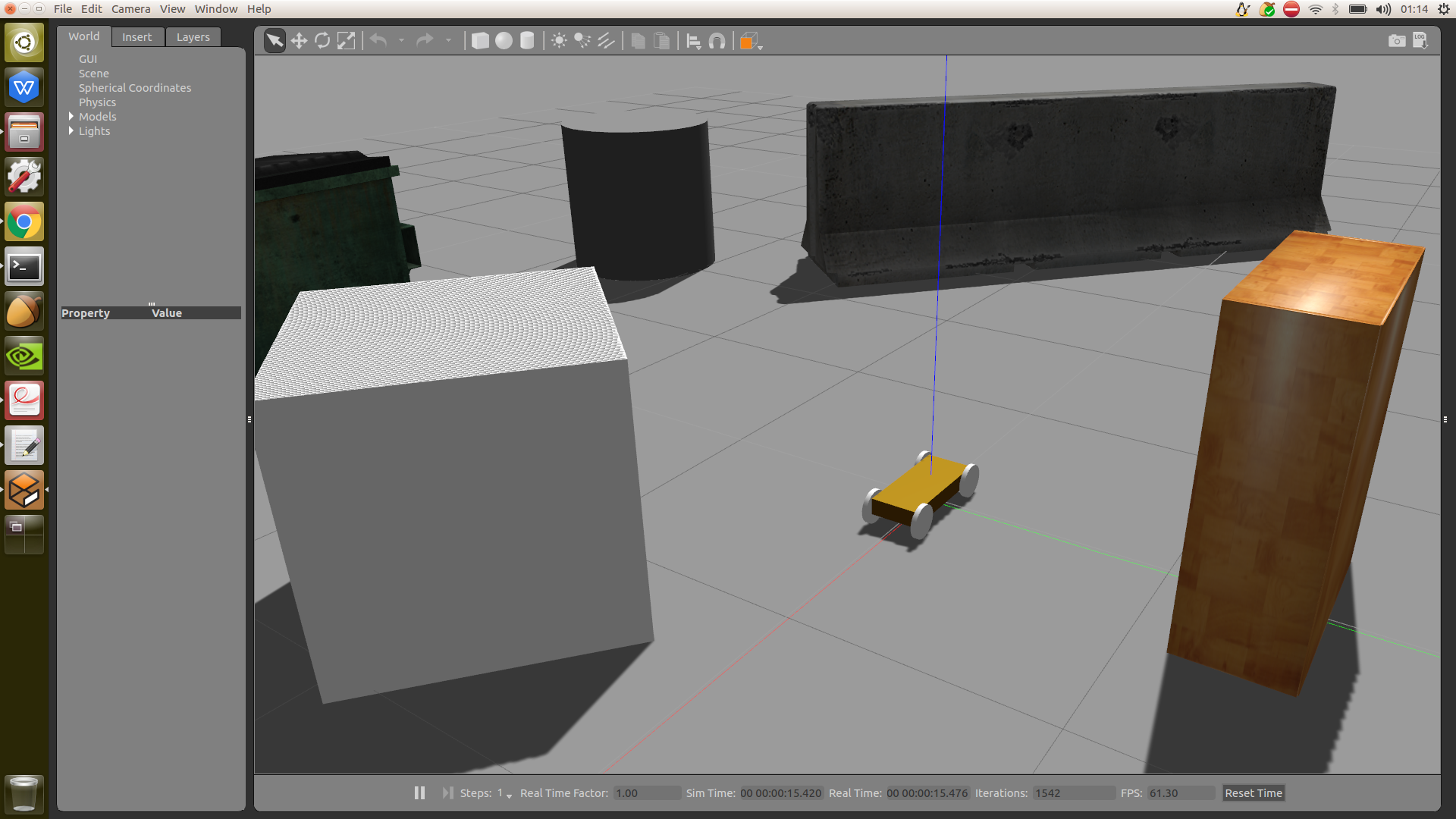The width and height of the screenshot is (1456, 819).
Task: Add a spot light
Action: click(x=582, y=41)
